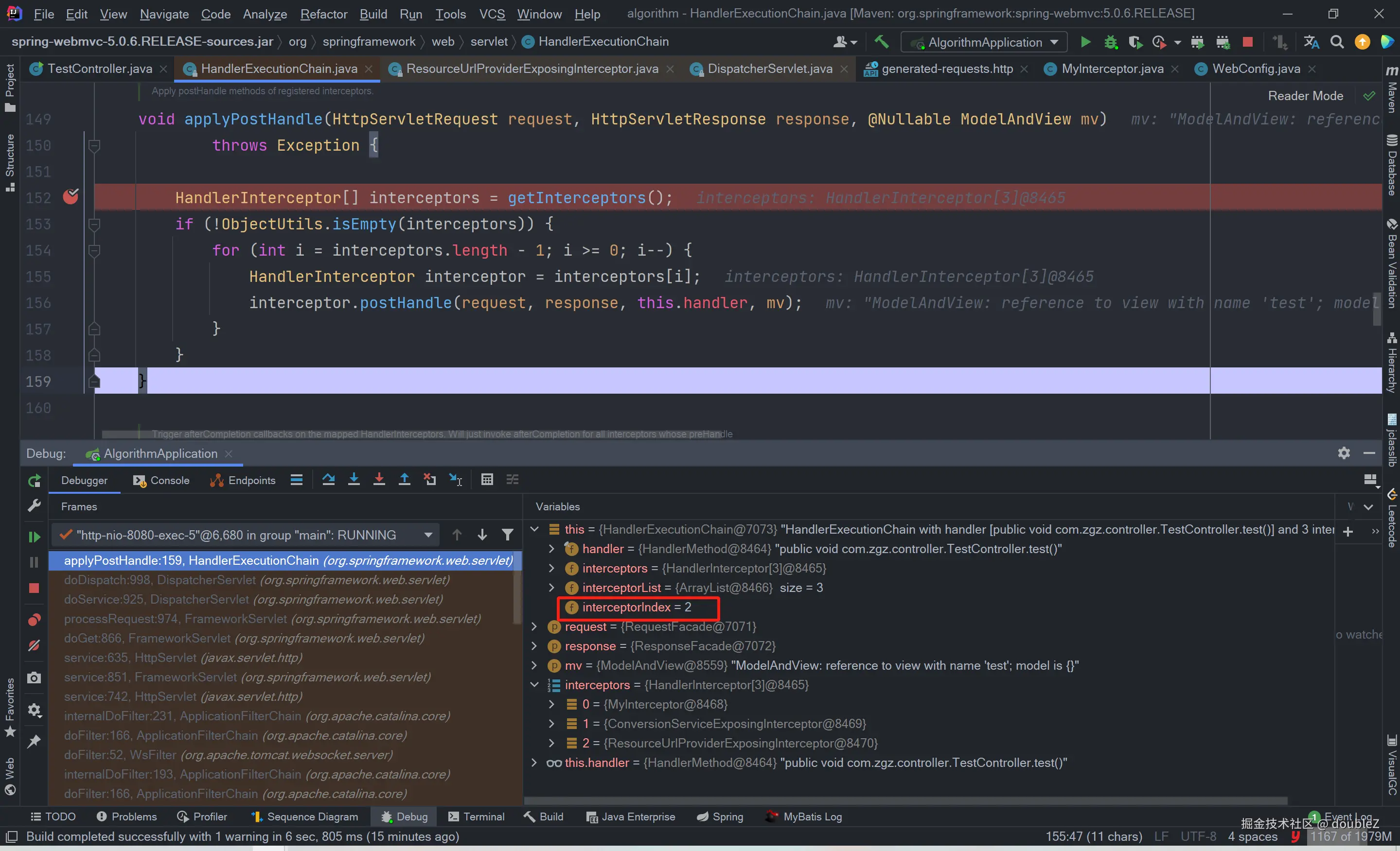Click the Resume Program icon
The width and height of the screenshot is (1400, 851).
point(34,537)
